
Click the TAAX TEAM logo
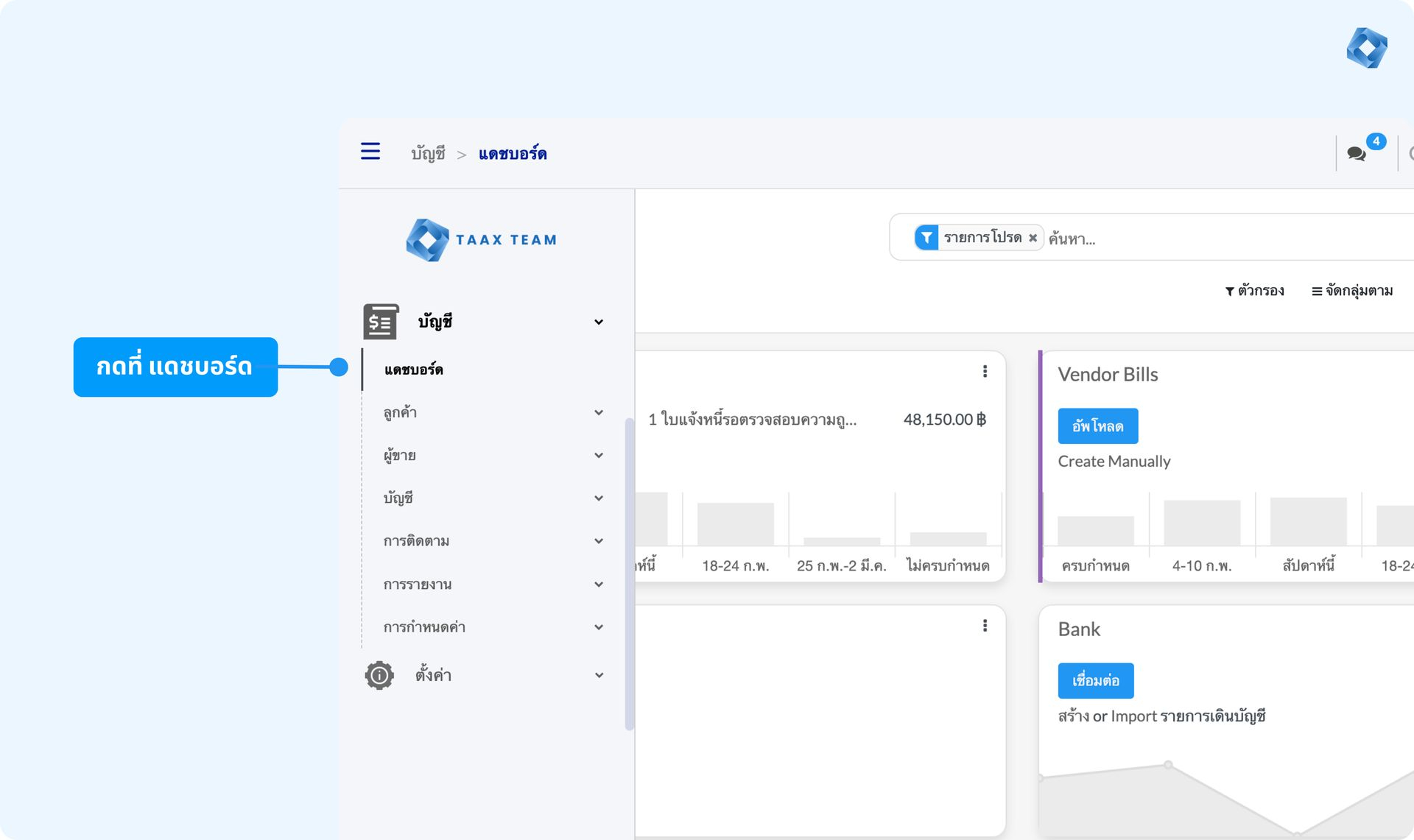(482, 240)
